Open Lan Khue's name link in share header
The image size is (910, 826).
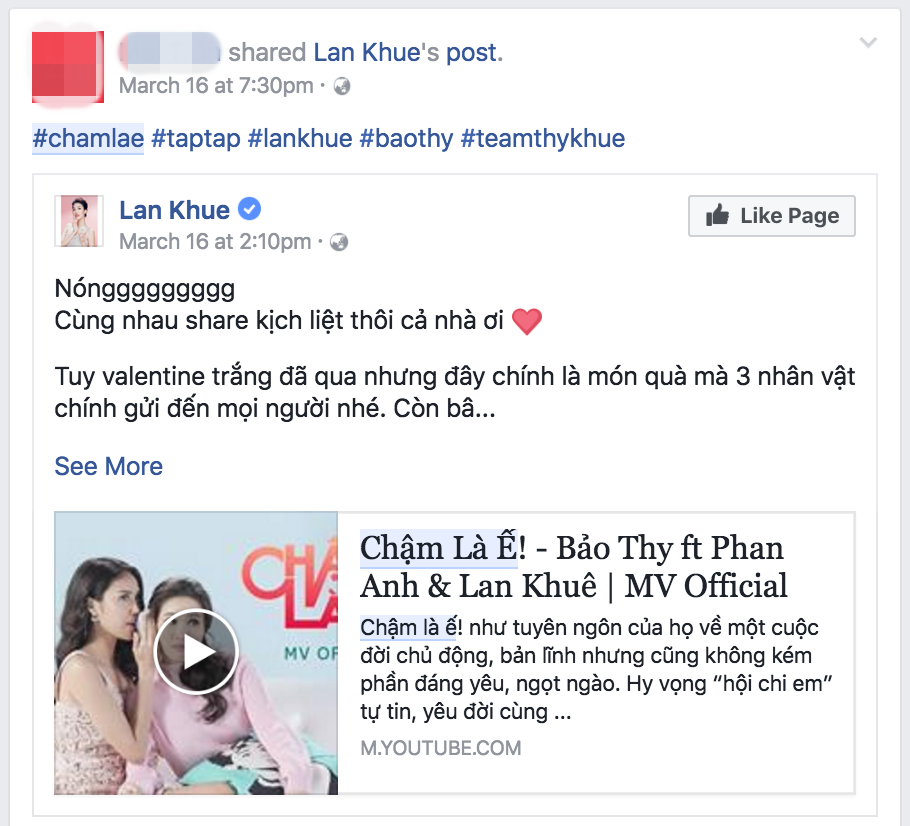pyautogui.click(x=367, y=52)
